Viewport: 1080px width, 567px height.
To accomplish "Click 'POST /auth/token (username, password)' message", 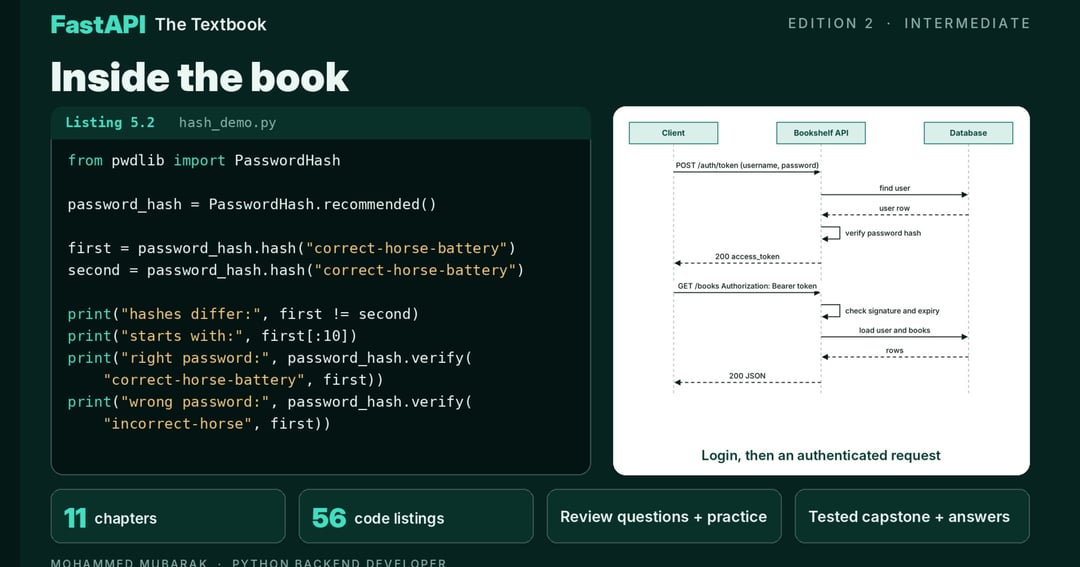I will [747, 165].
